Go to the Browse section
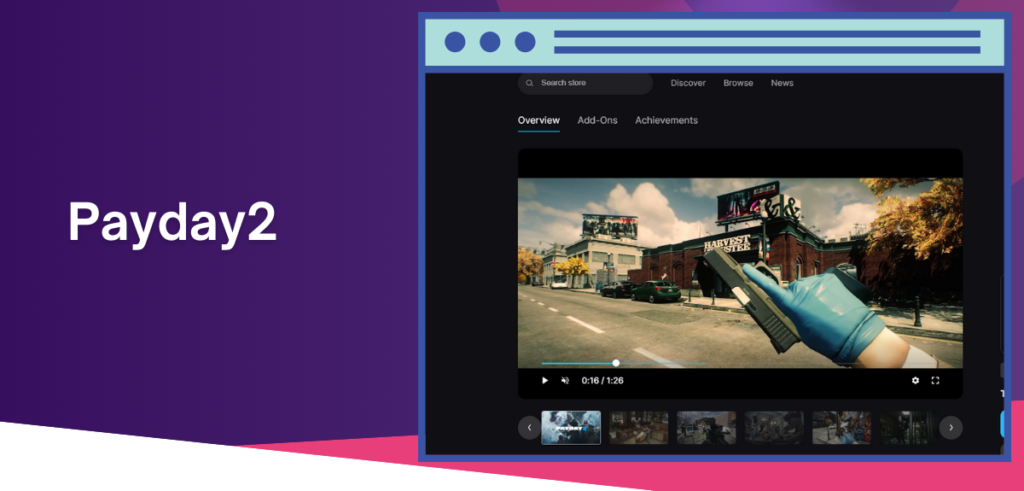 pyautogui.click(x=738, y=83)
